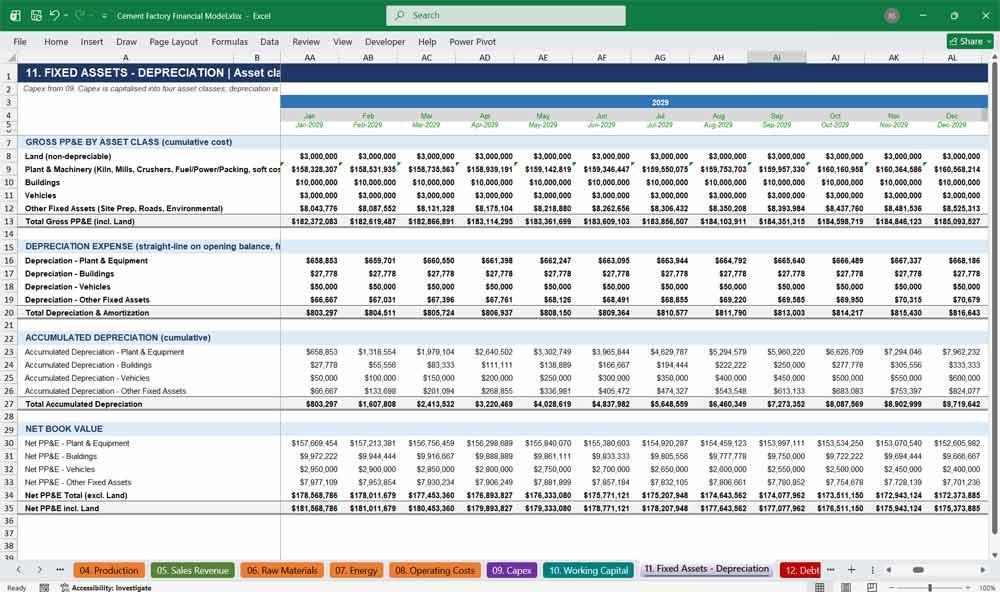Click the Search box in title bar
Viewport: 1000px width, 592px height.
pyautogui.click(x=505, y=15)
